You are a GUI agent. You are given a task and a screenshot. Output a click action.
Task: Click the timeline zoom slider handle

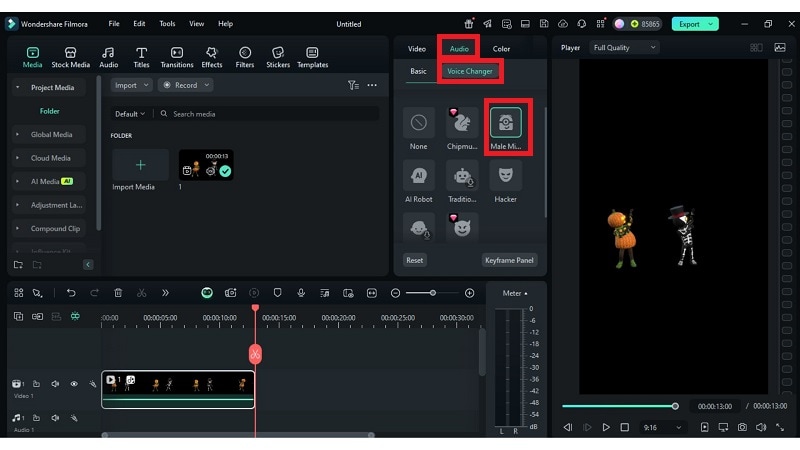coord(433,293)
